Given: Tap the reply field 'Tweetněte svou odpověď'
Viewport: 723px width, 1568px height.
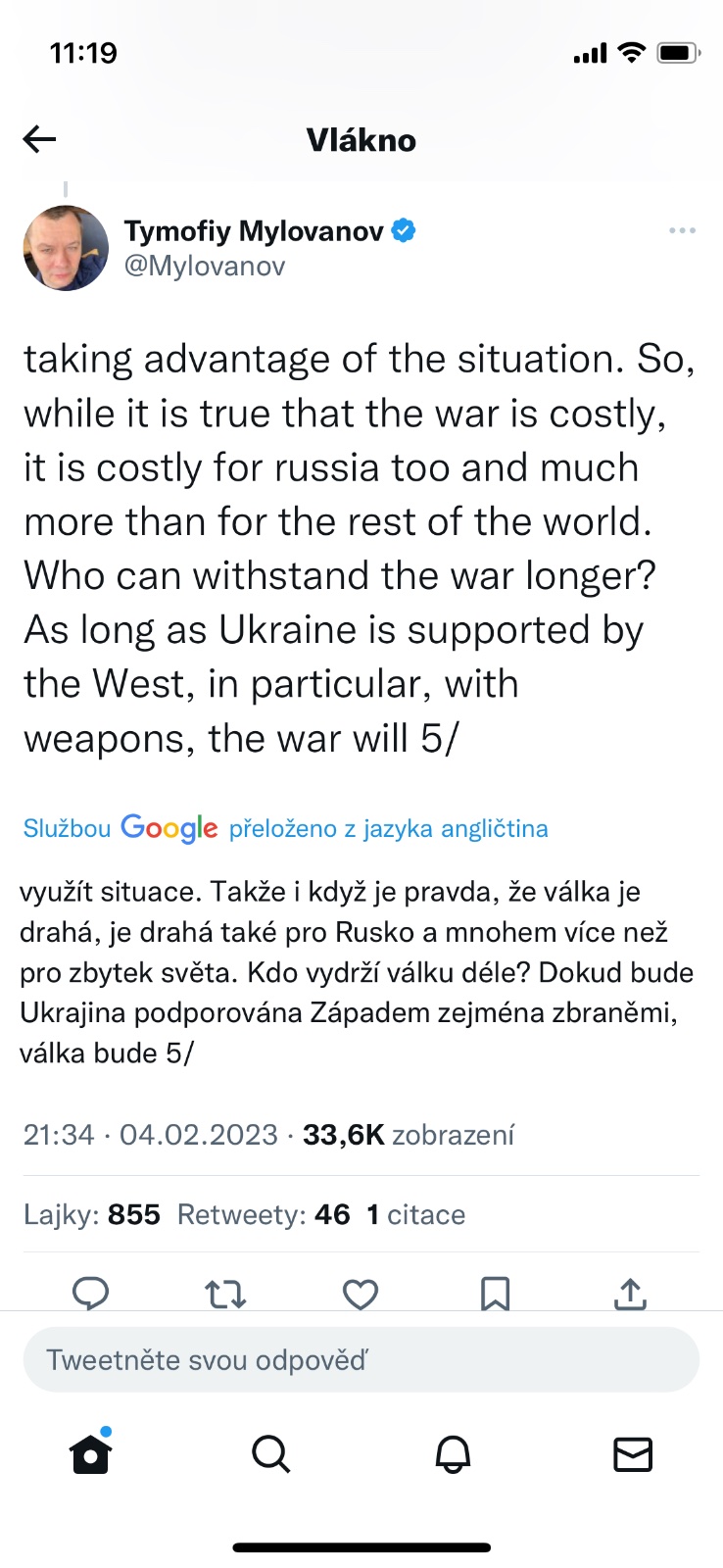Looking at the screenshot, I should coord(361,1360).
